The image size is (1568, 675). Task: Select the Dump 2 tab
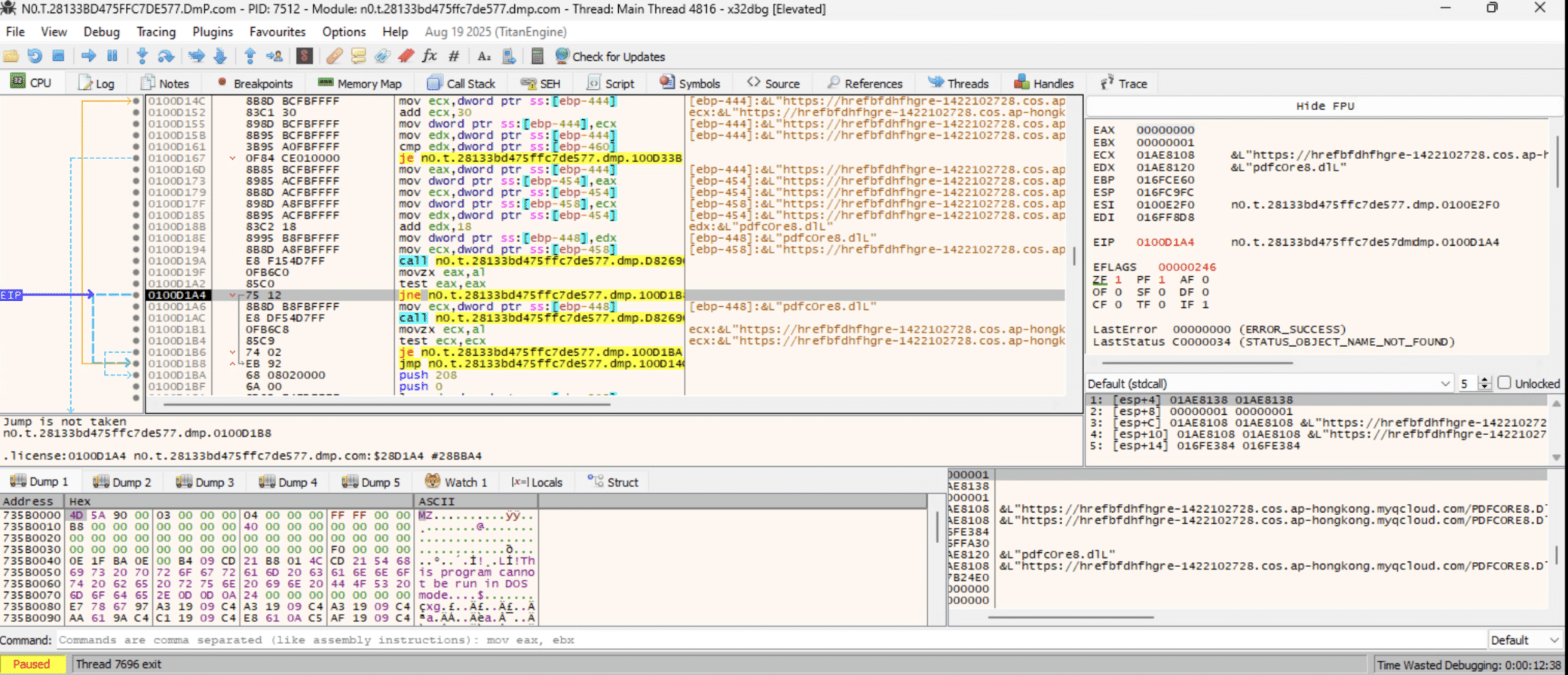(122, 482)
